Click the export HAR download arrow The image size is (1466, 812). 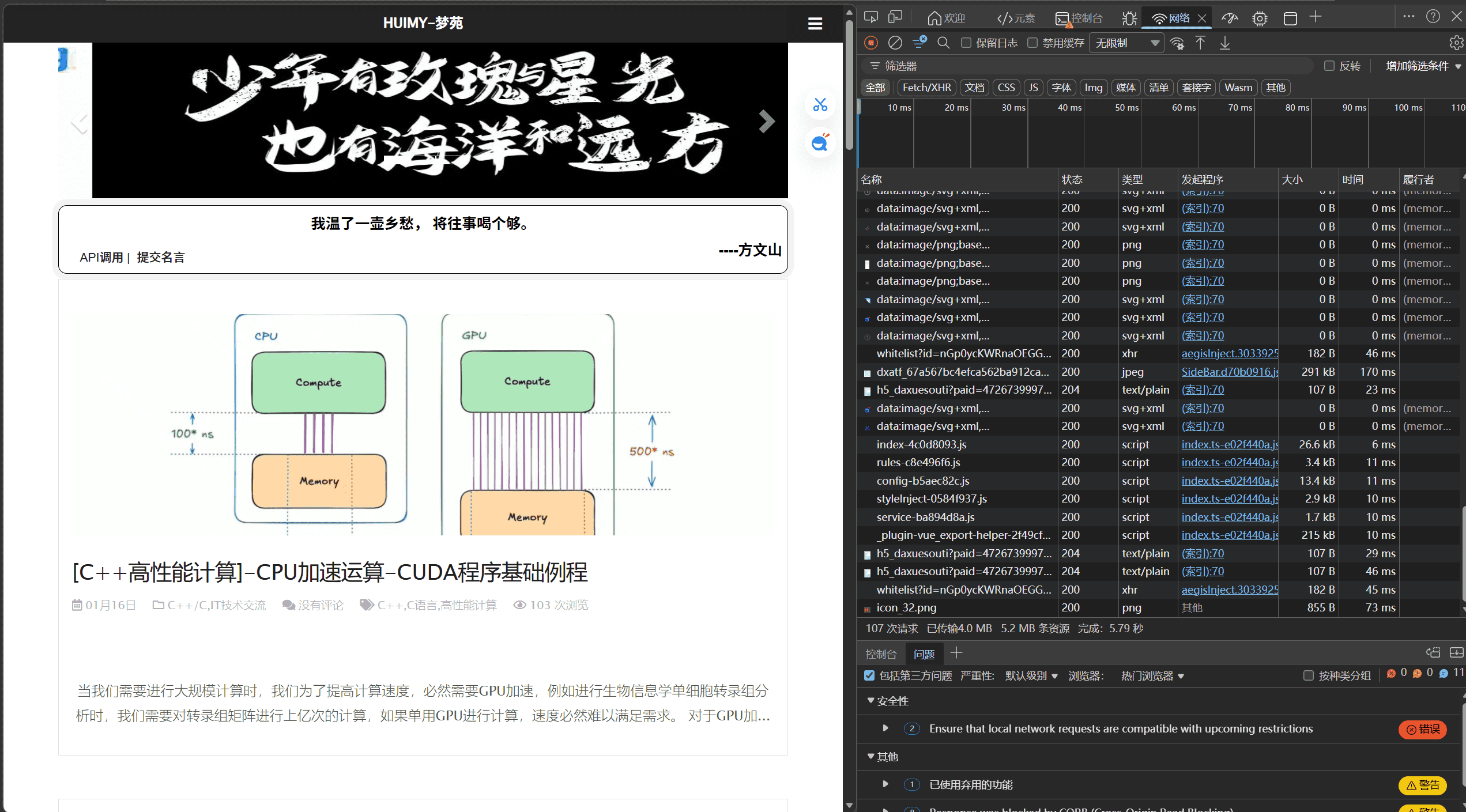click(x=1225, y=43)
